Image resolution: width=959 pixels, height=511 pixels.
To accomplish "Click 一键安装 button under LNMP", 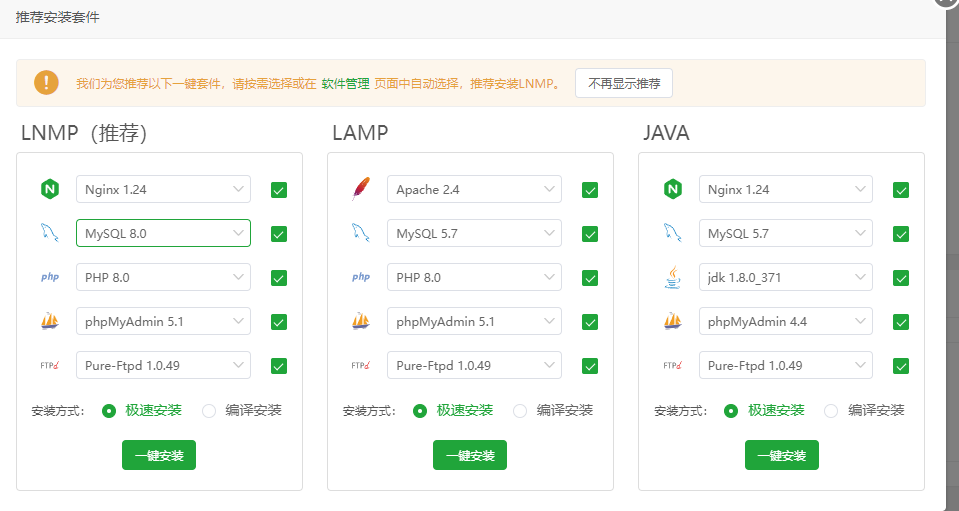I will click(x=159, y=455).
